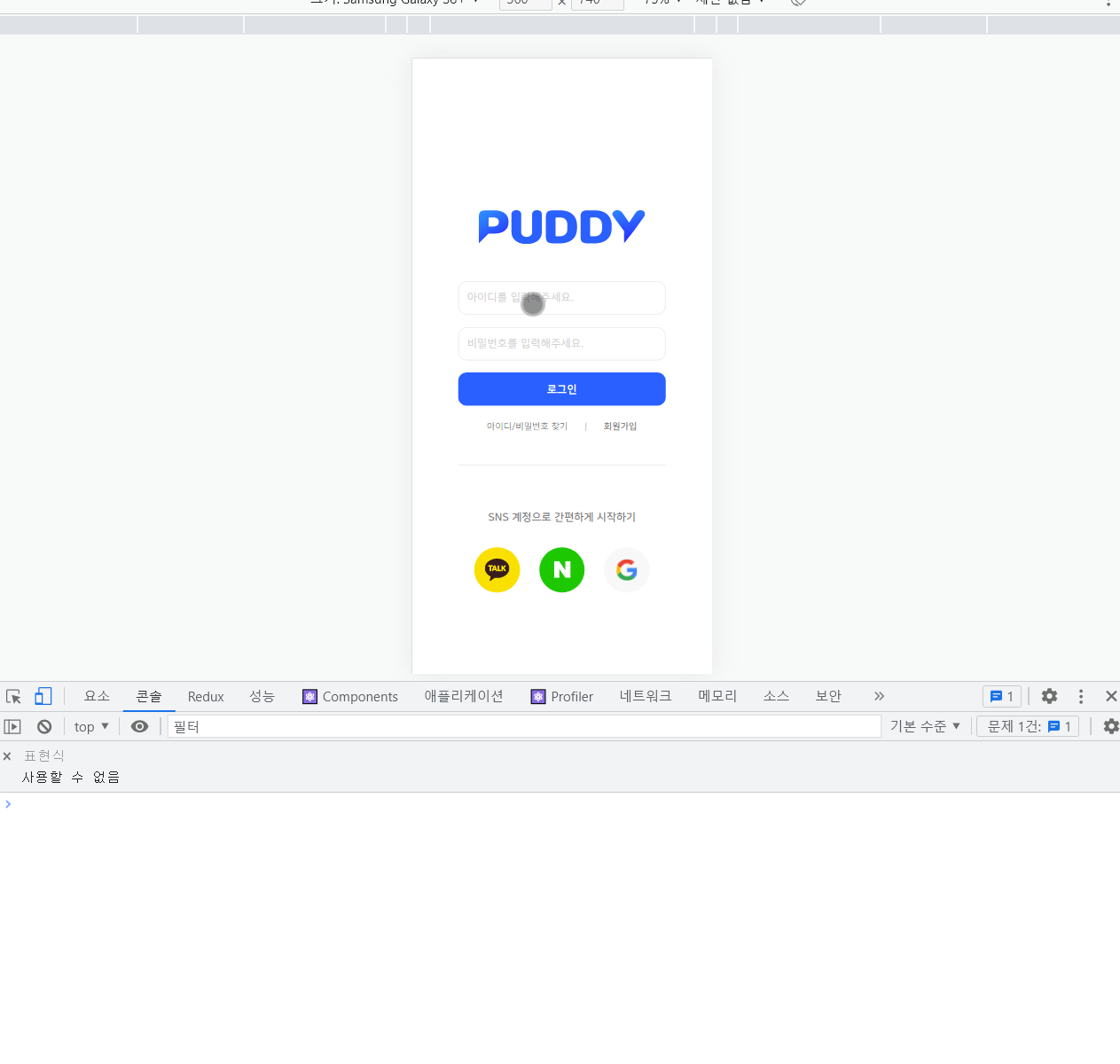Click the 표현식 live expression field
This screenshot has height=1064, width=1120.
[x=44, y=755]
